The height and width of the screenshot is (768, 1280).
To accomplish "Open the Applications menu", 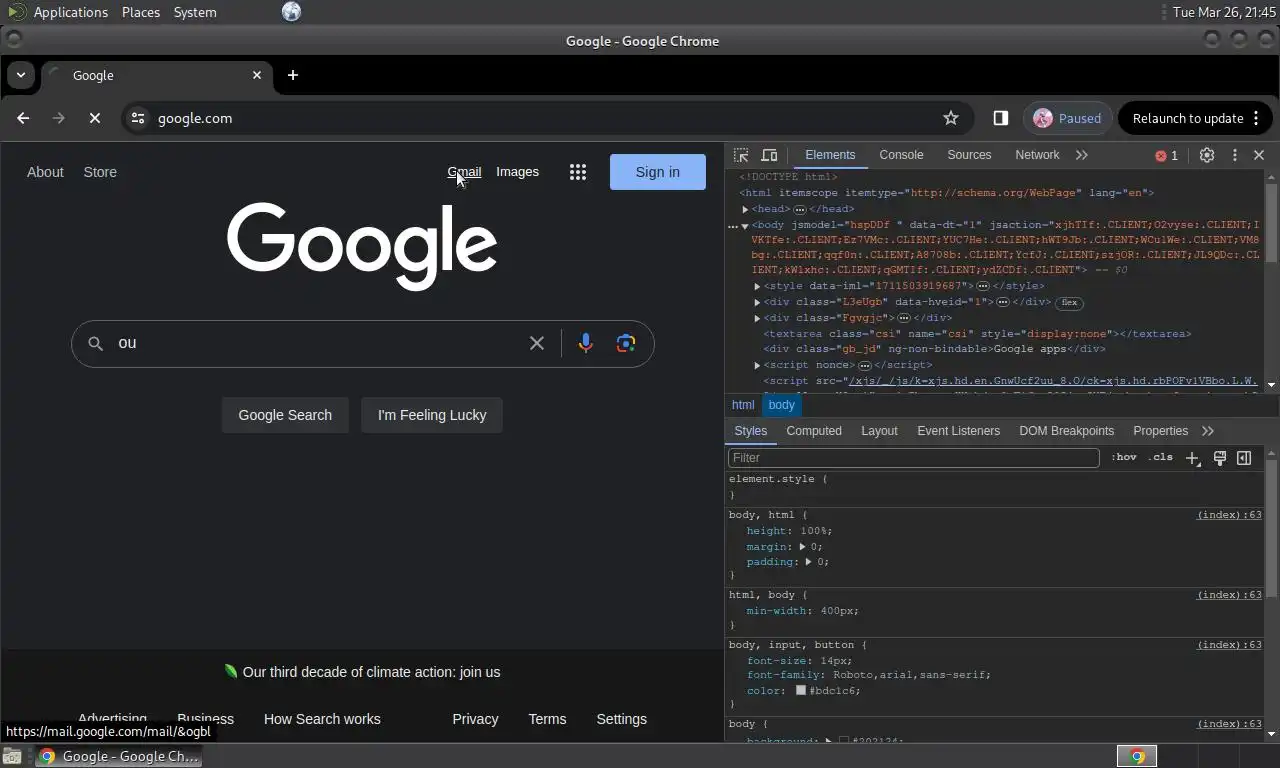I will (x=70, y=12).
